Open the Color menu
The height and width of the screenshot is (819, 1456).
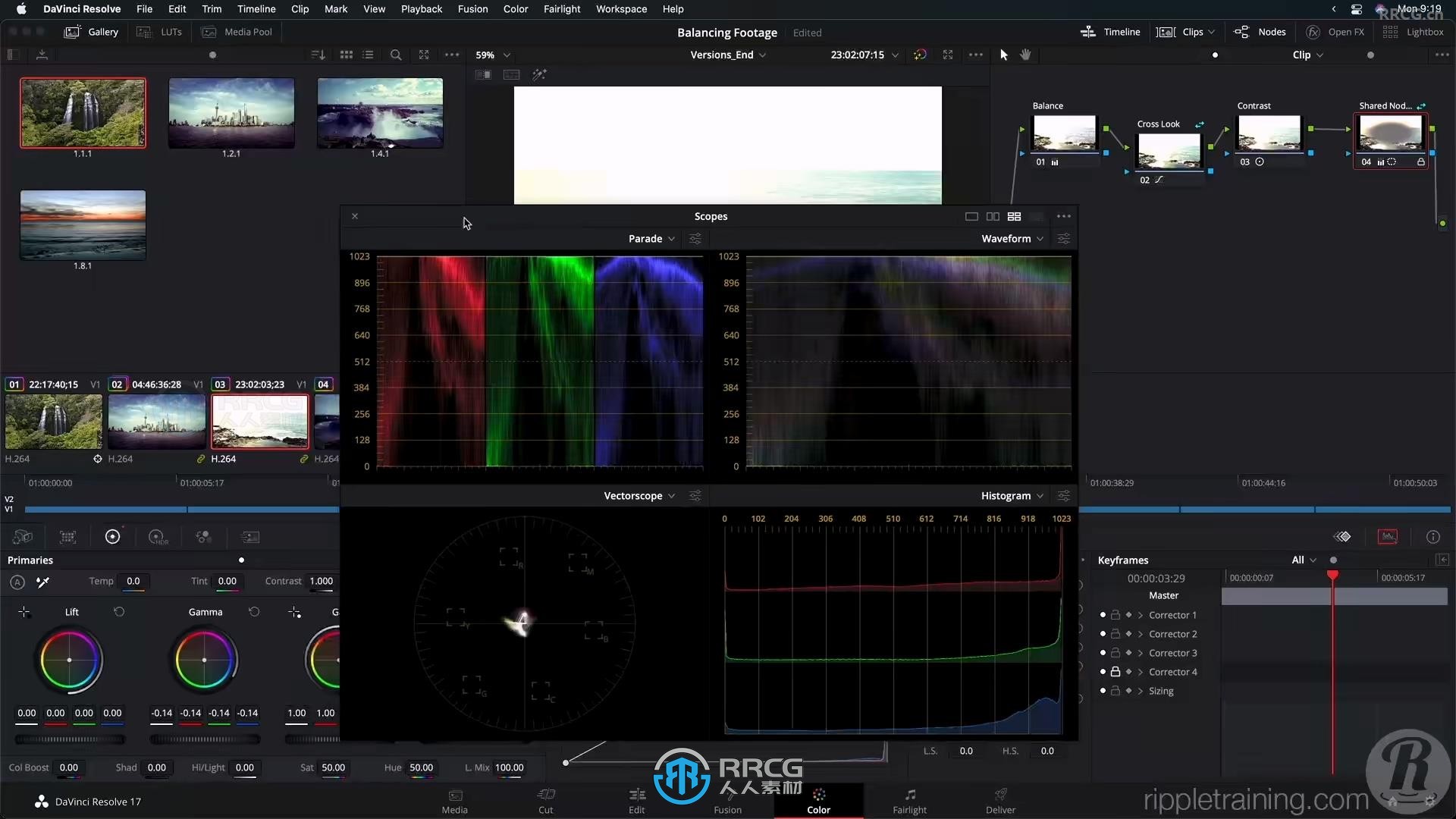(516, 9)
